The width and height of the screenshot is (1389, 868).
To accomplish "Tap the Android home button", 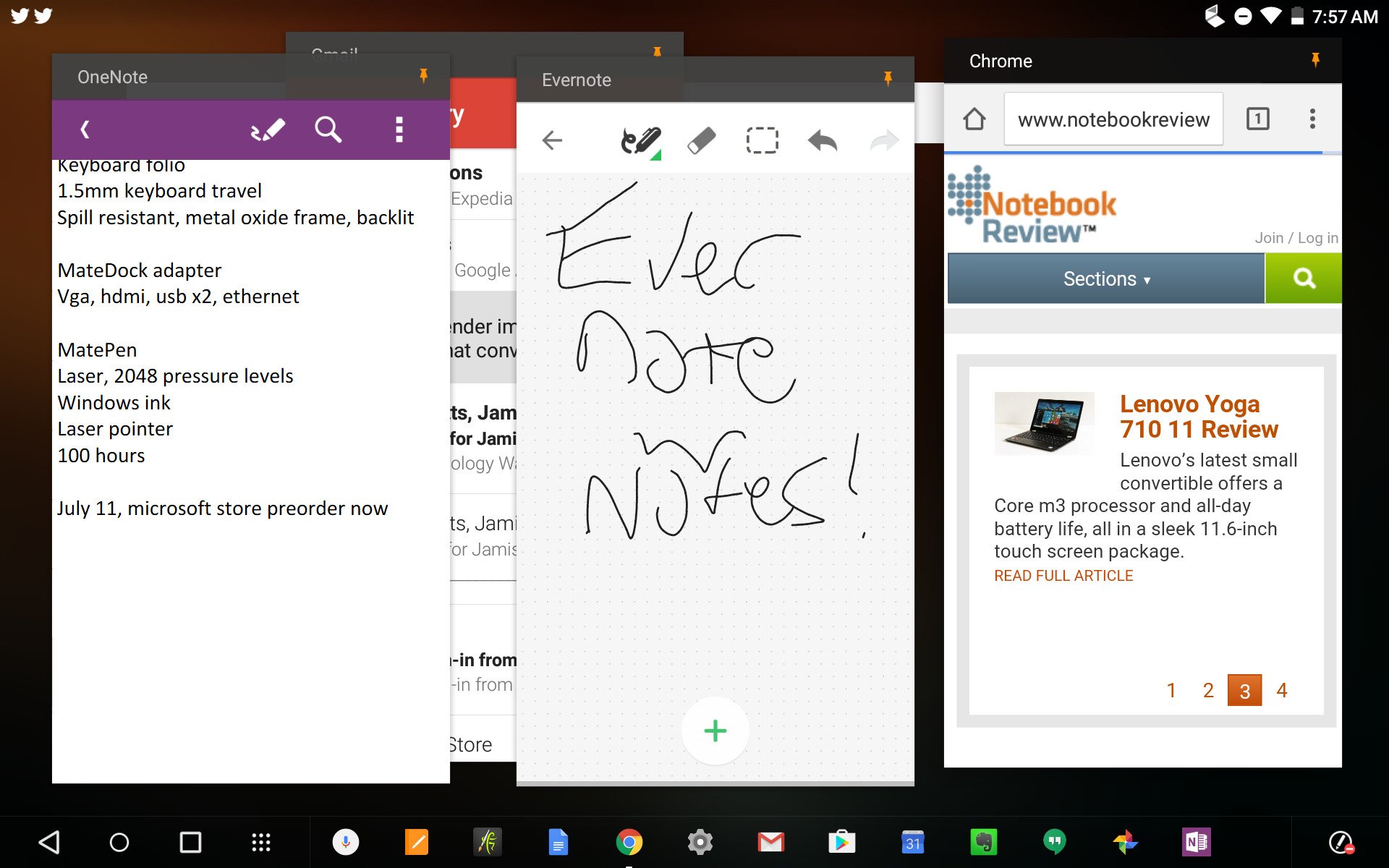I will (119, 842).
